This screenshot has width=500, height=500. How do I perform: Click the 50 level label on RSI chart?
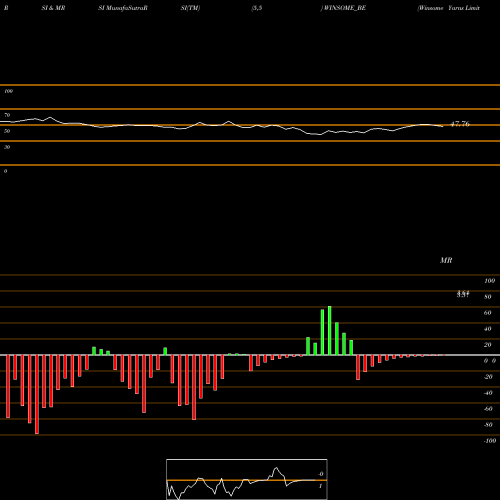[x=7, y=131]
